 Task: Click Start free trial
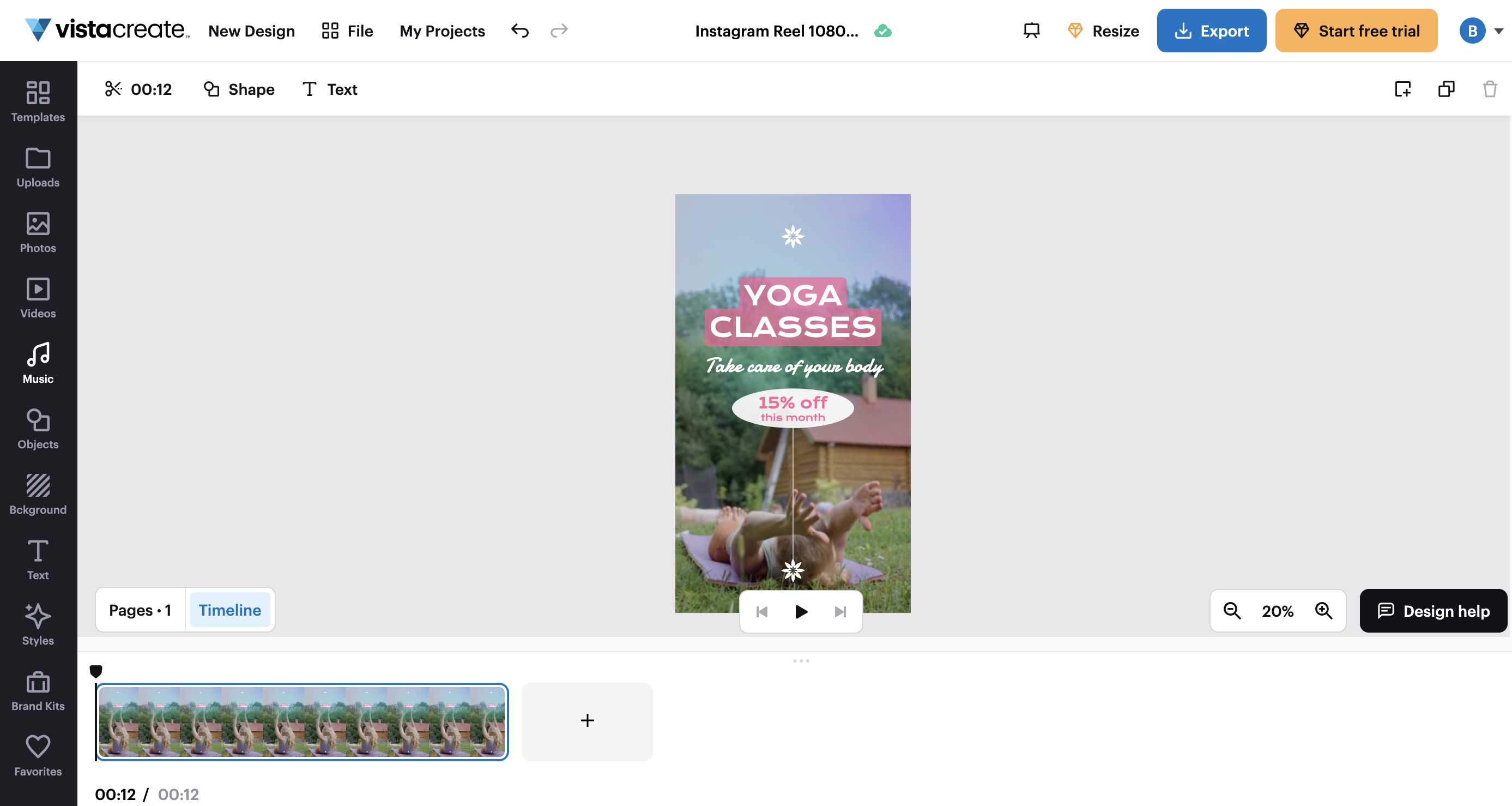pos(1357,31)
